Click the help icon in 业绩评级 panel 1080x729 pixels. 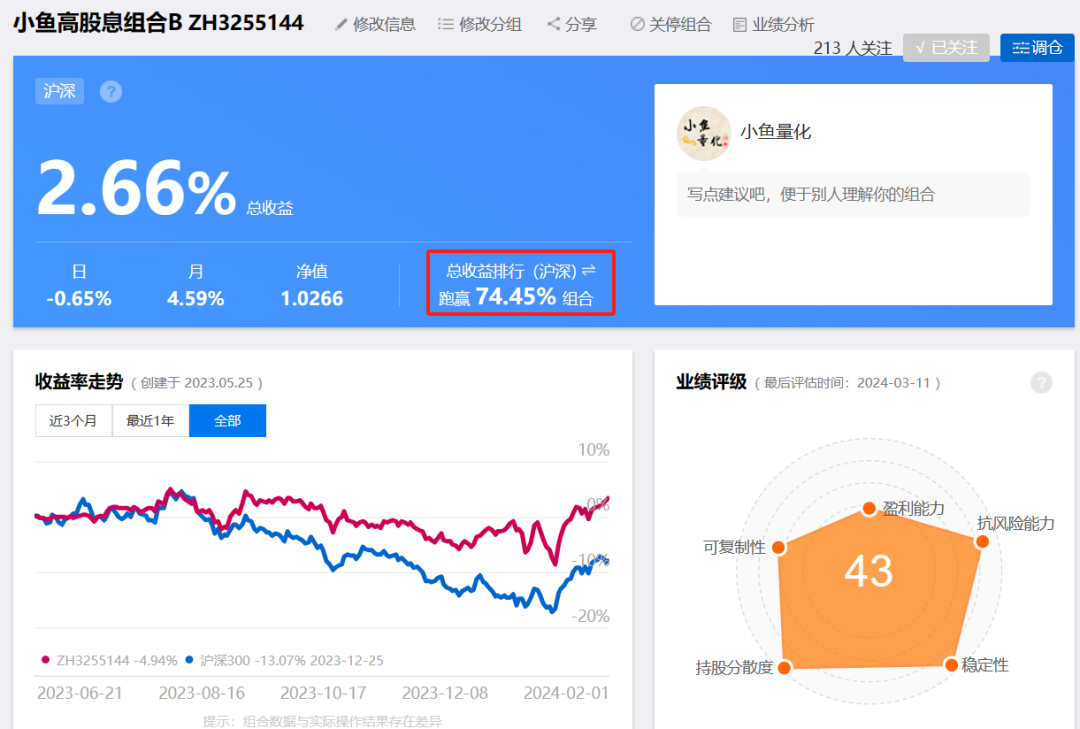(x=1041, y=382)
